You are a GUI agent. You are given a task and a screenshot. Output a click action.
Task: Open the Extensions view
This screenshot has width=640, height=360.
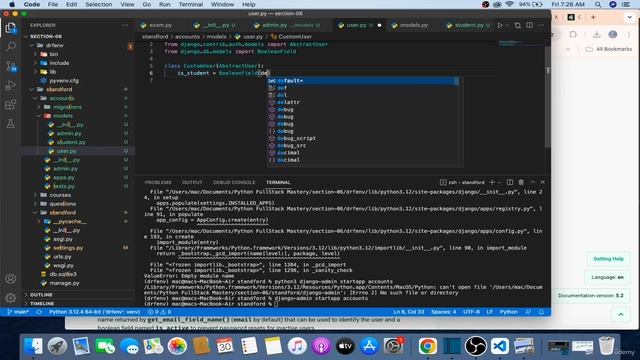click(x=11, y=104)
